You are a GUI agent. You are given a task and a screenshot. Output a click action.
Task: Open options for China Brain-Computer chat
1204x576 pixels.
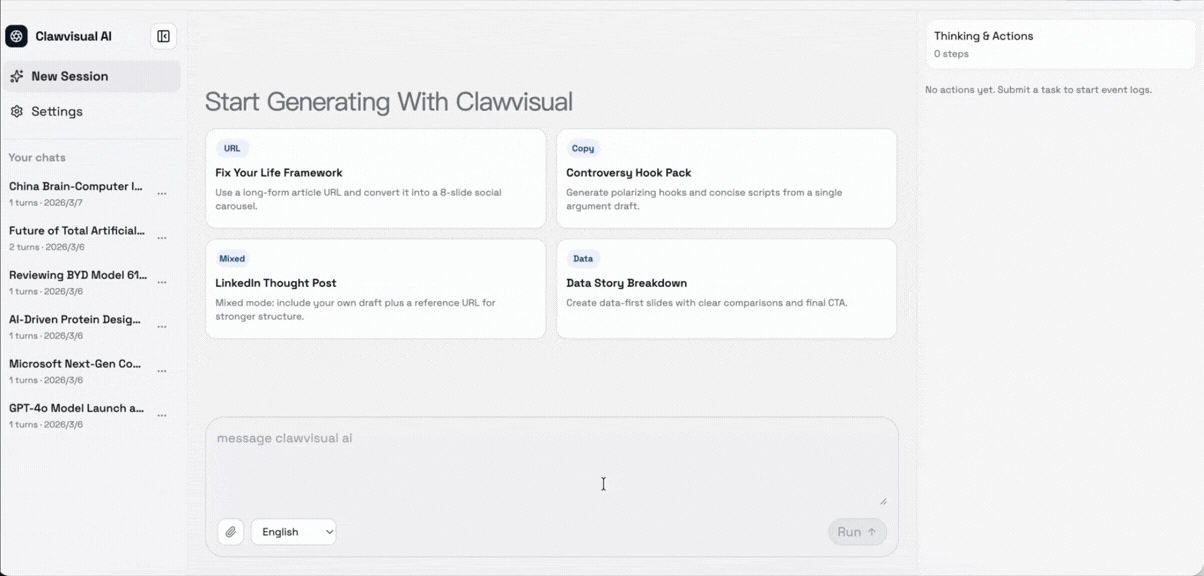click(162, 194)
